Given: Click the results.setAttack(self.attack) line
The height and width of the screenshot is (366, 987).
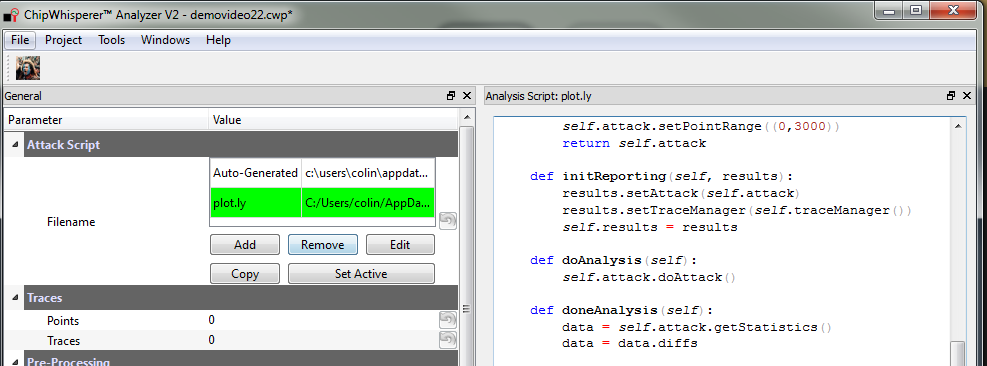Looking at the screenshot, I should click(681, 193).
